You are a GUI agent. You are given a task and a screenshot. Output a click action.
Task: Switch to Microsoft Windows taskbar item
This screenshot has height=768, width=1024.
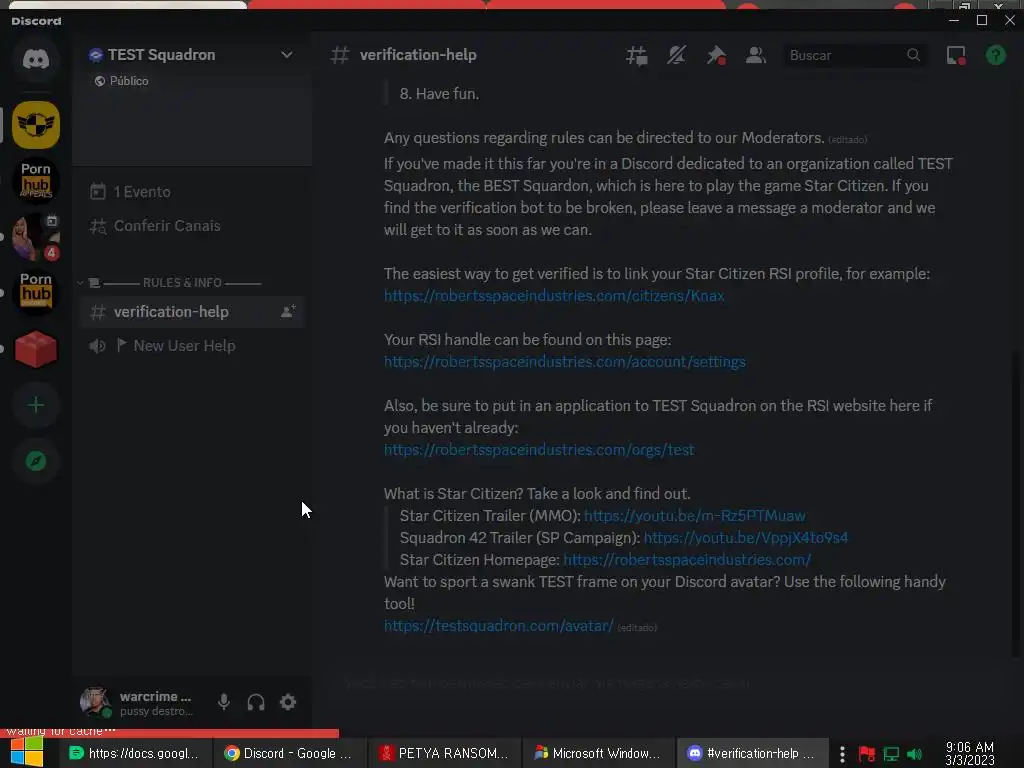(x=599, y=753)
